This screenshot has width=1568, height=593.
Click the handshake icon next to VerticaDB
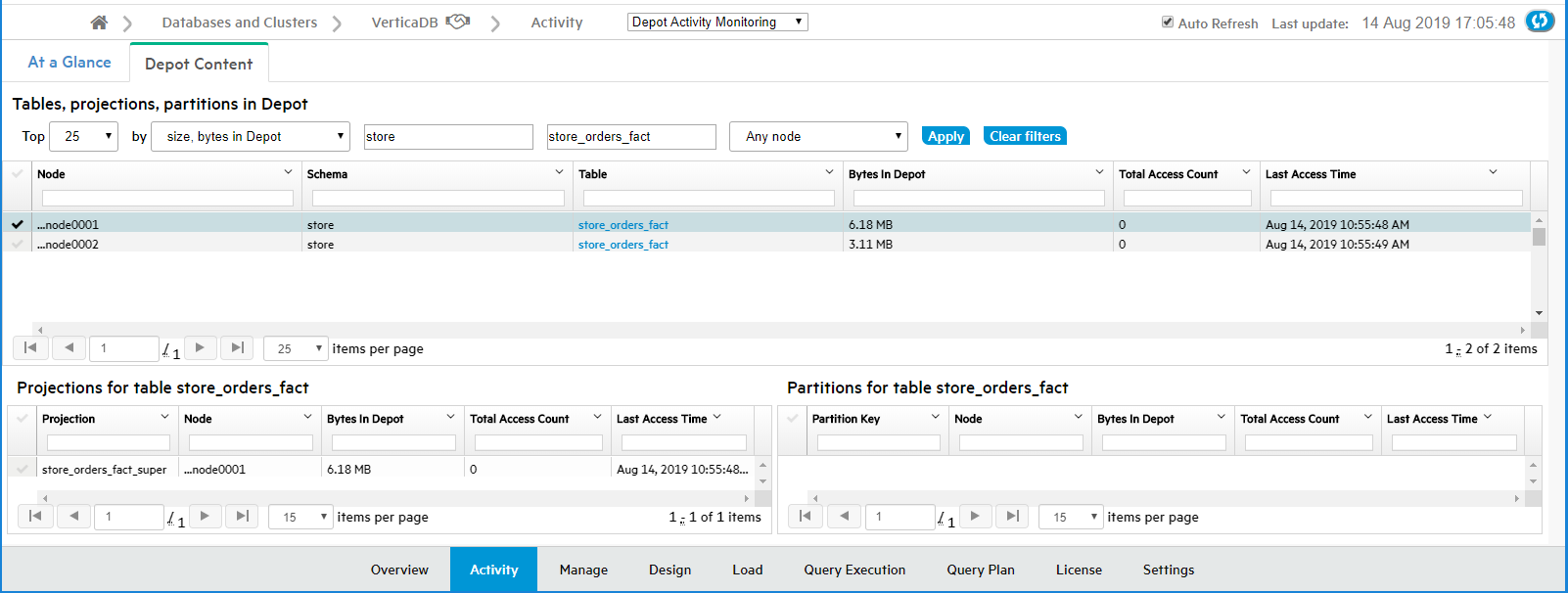click(x=458, y=22)
